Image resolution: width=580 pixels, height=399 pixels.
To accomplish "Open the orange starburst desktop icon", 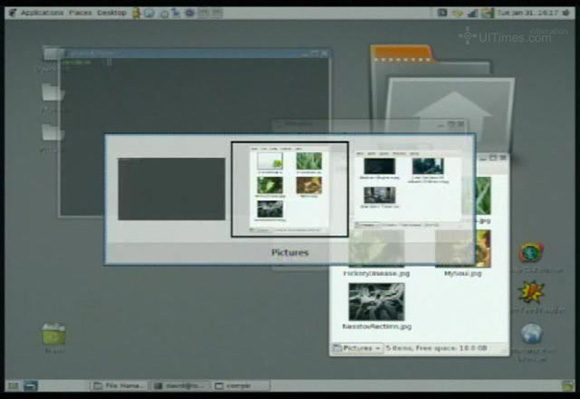I will (532, 292).
